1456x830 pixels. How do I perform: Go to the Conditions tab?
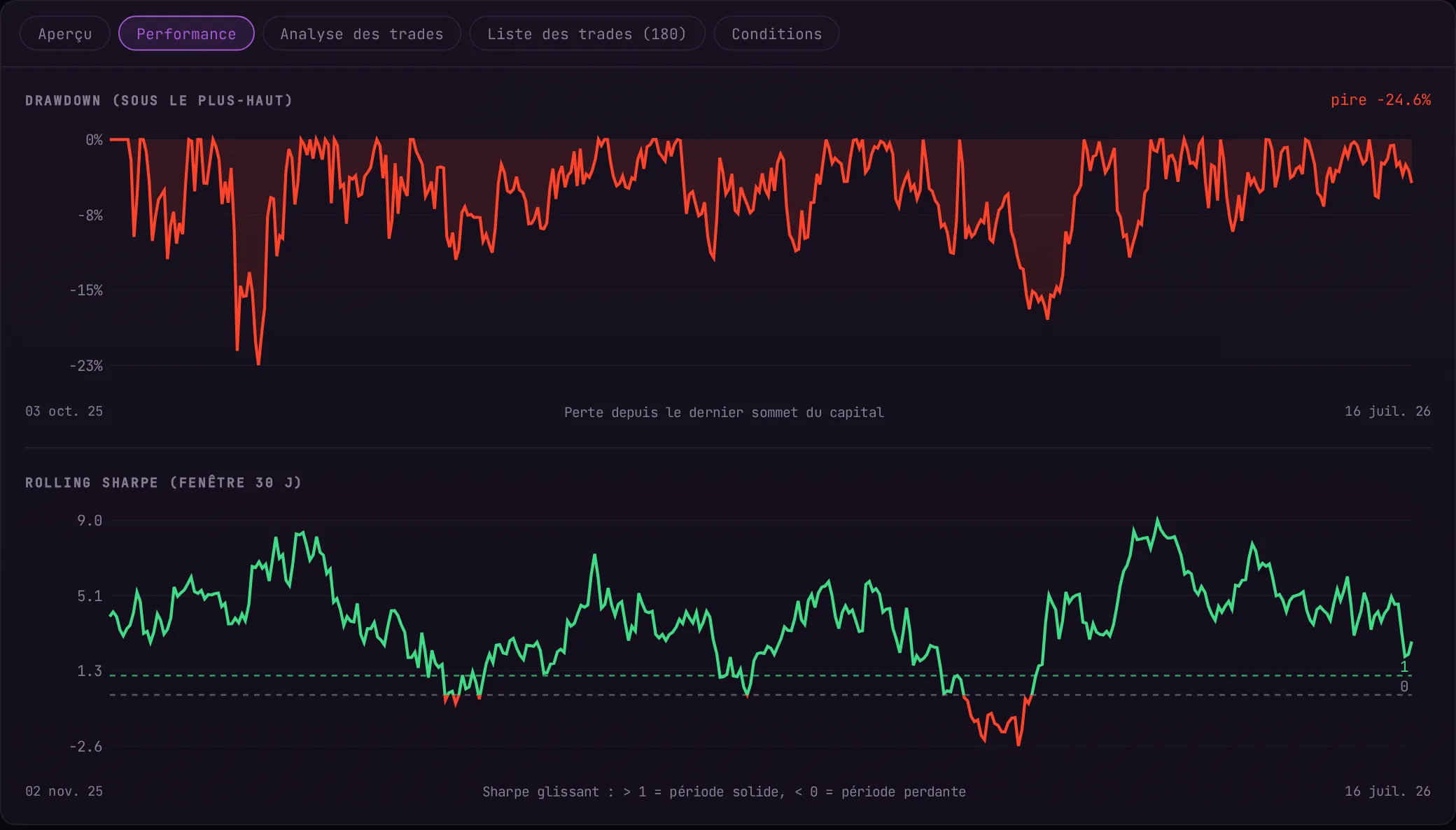776,34
